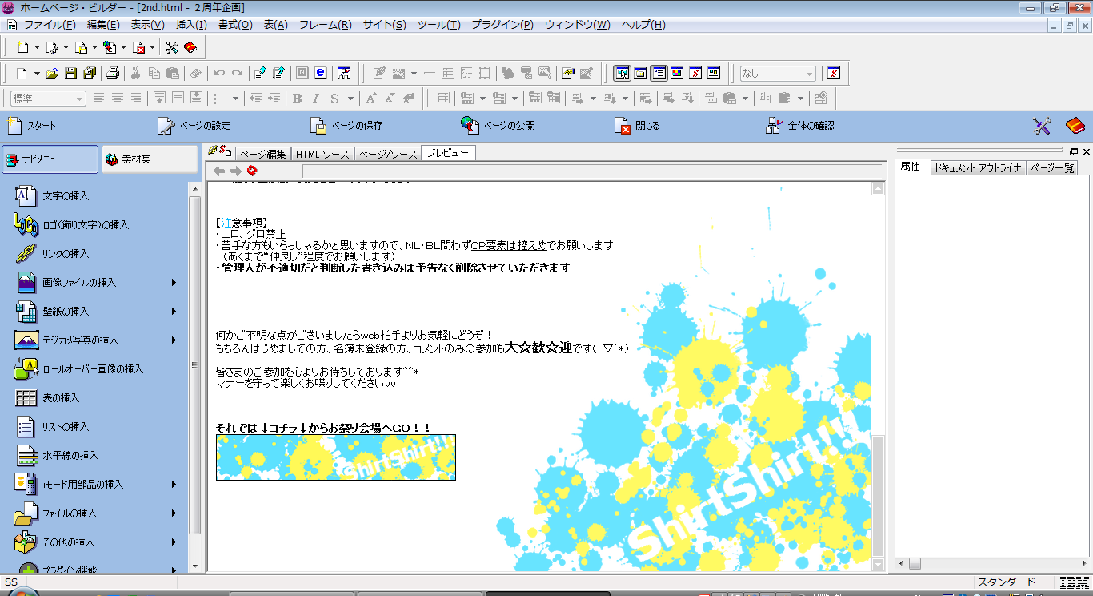The image size is (1093, 596).
Task: Click the tools wrench icon in top toolbar
Action: [171, 47]
